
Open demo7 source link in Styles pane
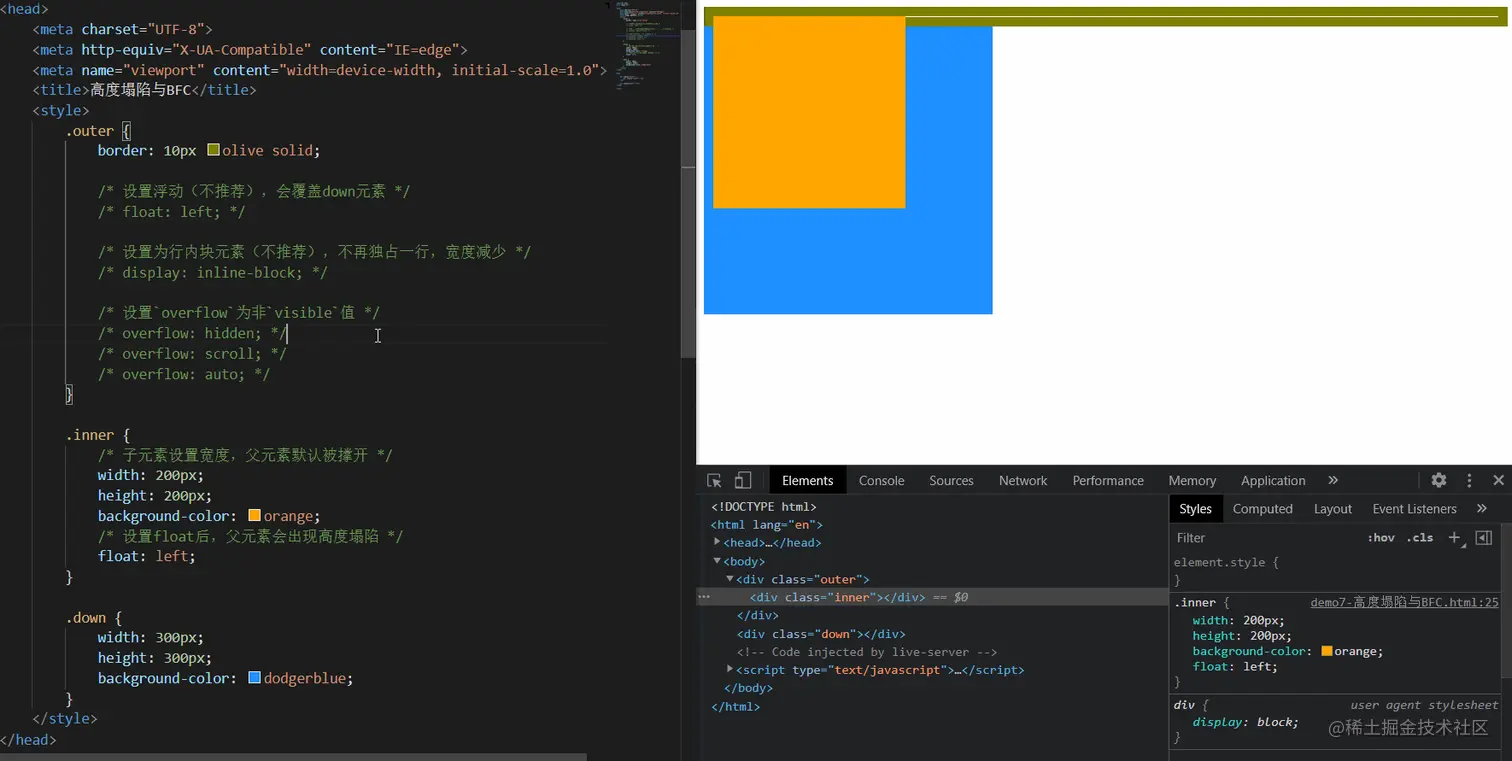[x=1404, y=602]
